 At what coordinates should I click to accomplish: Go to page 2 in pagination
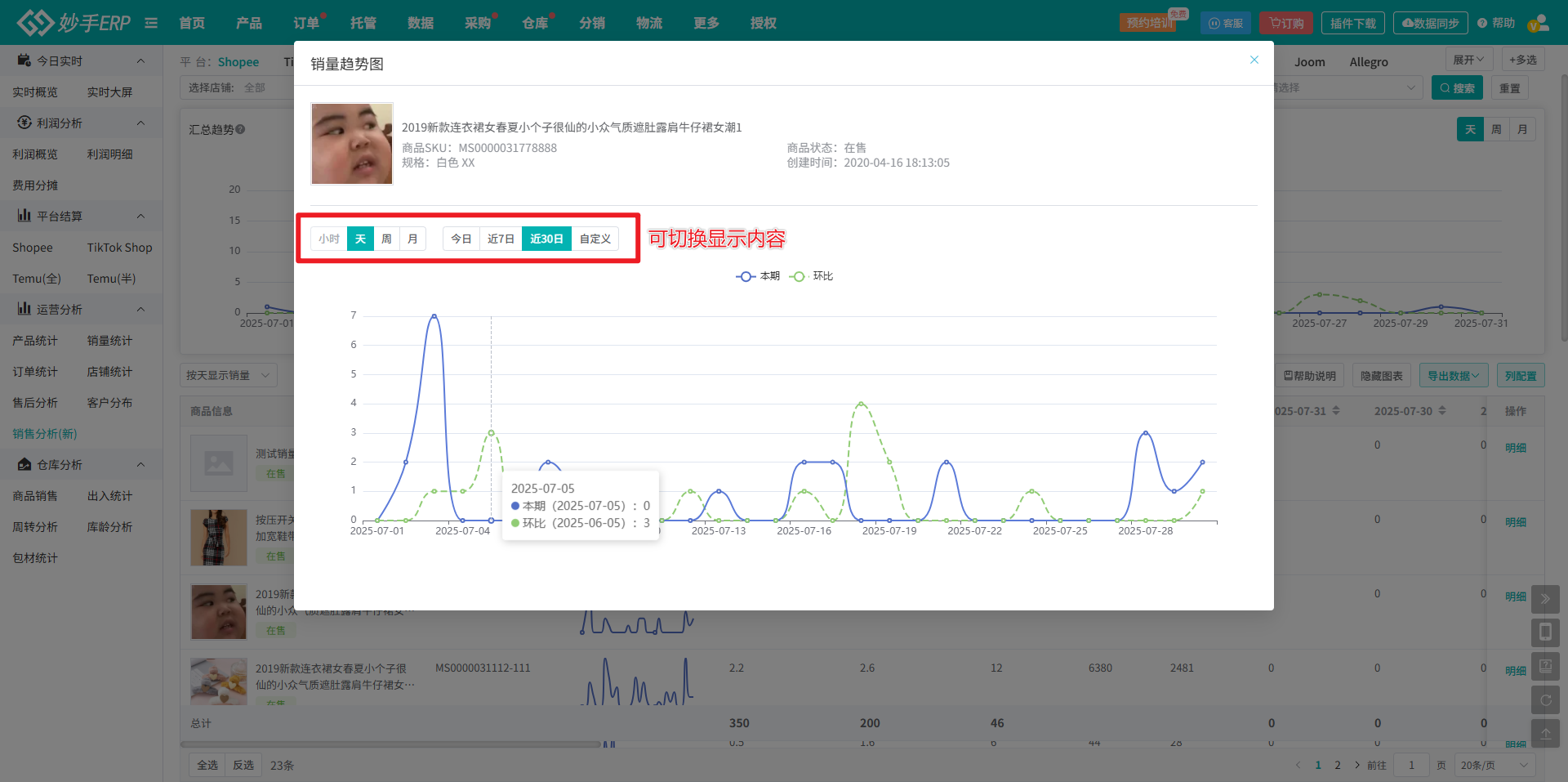click(x=1338, y=765)
